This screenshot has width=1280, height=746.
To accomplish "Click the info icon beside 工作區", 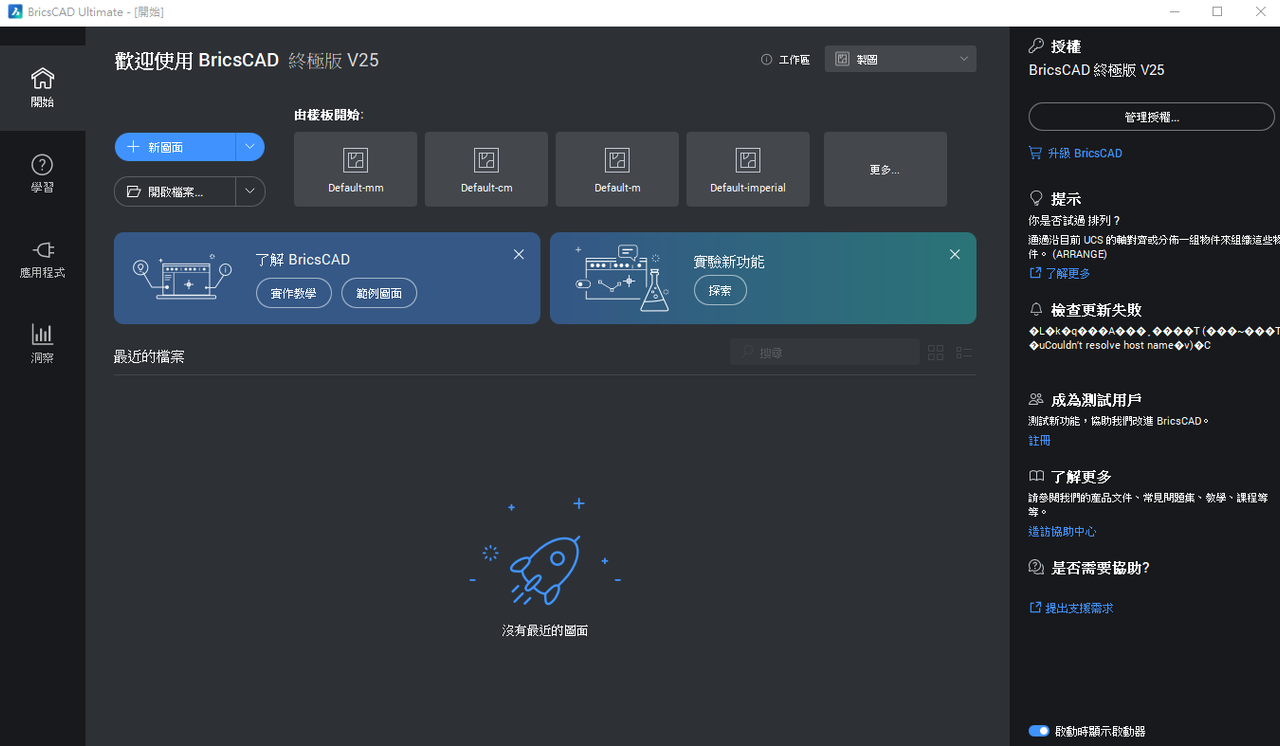I will click(766, 60).
